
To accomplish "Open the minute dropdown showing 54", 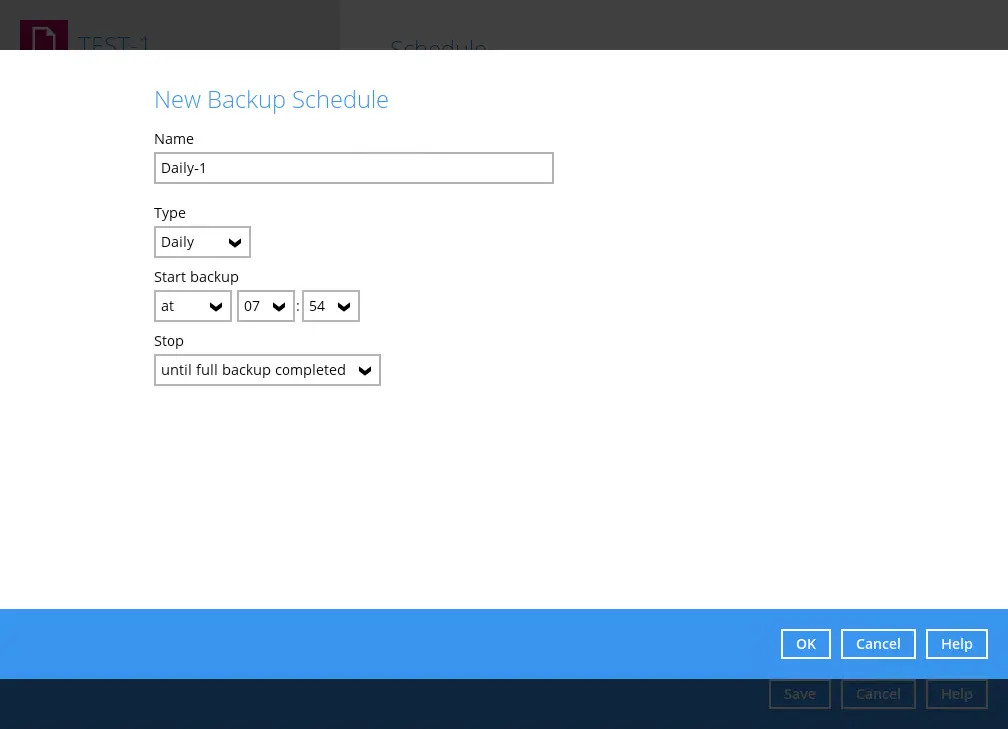I will click(330, 306).
